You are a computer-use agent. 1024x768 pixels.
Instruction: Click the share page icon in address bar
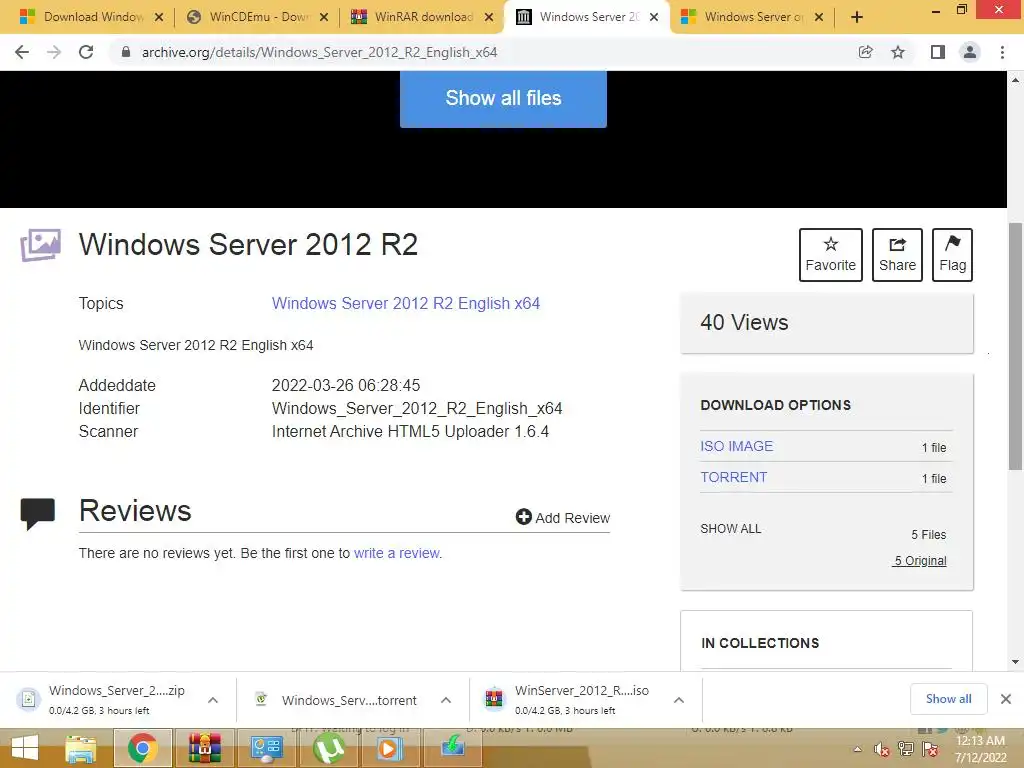tap(865, 52)
